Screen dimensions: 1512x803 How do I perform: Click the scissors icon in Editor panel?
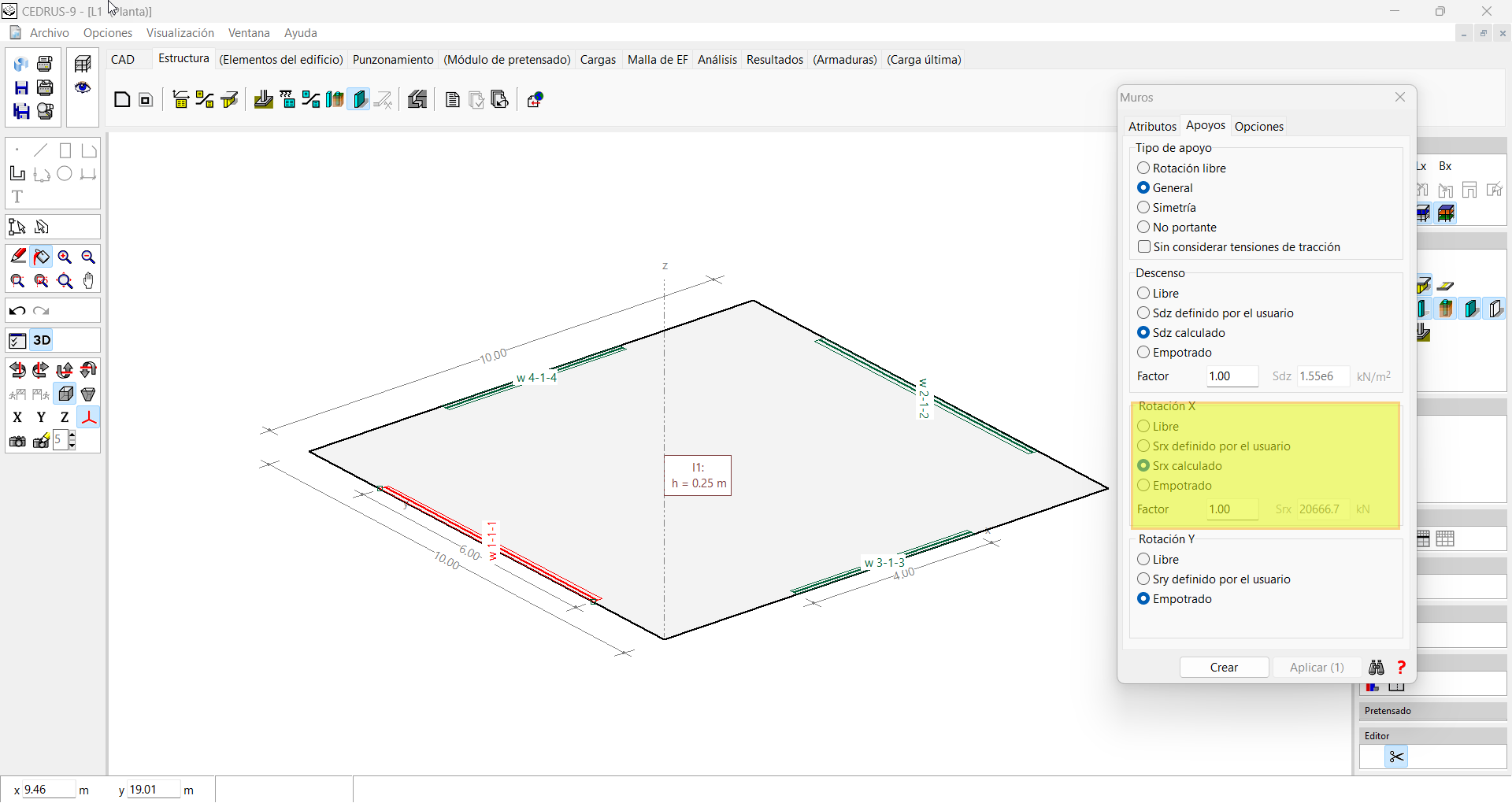[1396, 757]
